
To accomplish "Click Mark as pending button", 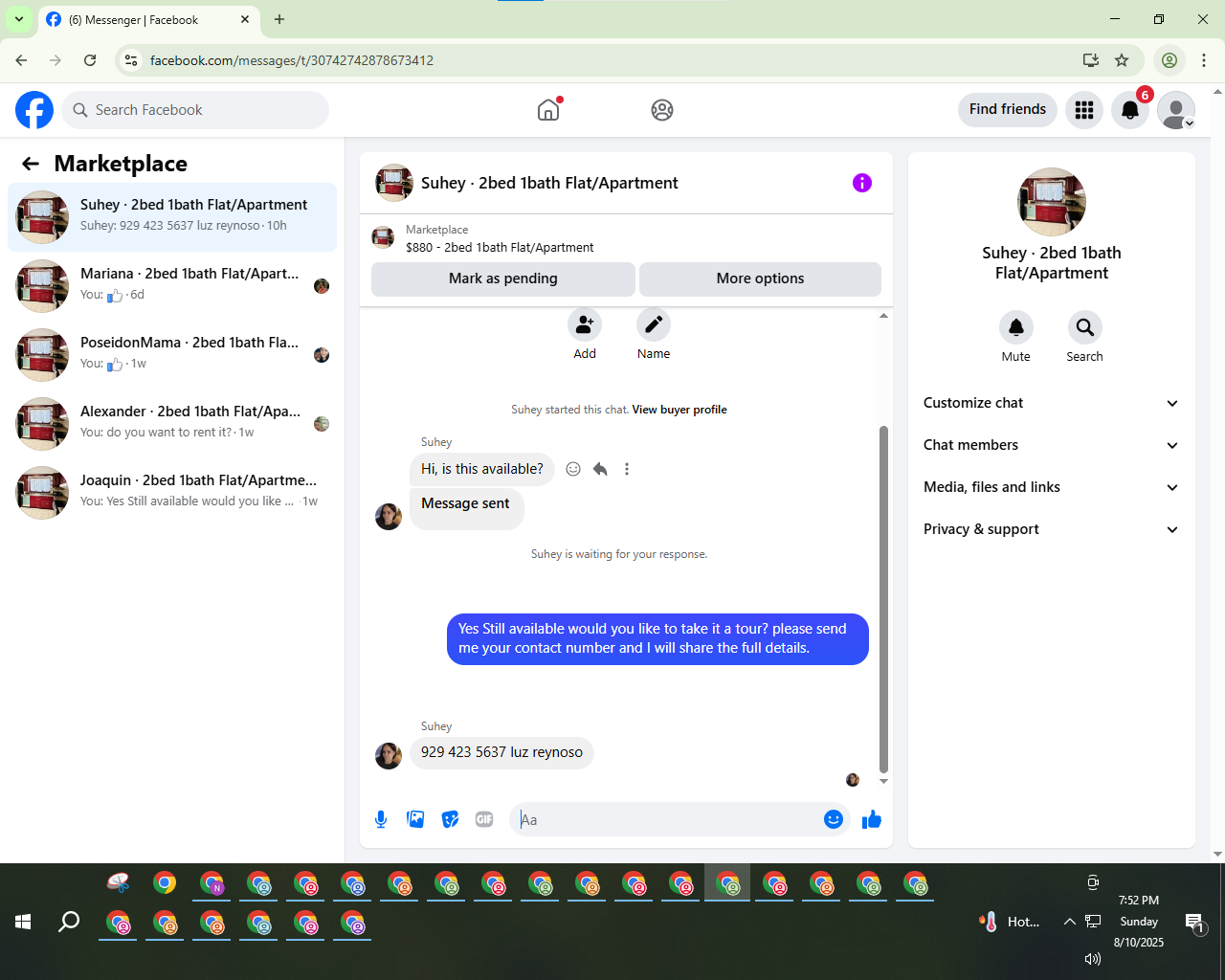I will tap(503, 278).
